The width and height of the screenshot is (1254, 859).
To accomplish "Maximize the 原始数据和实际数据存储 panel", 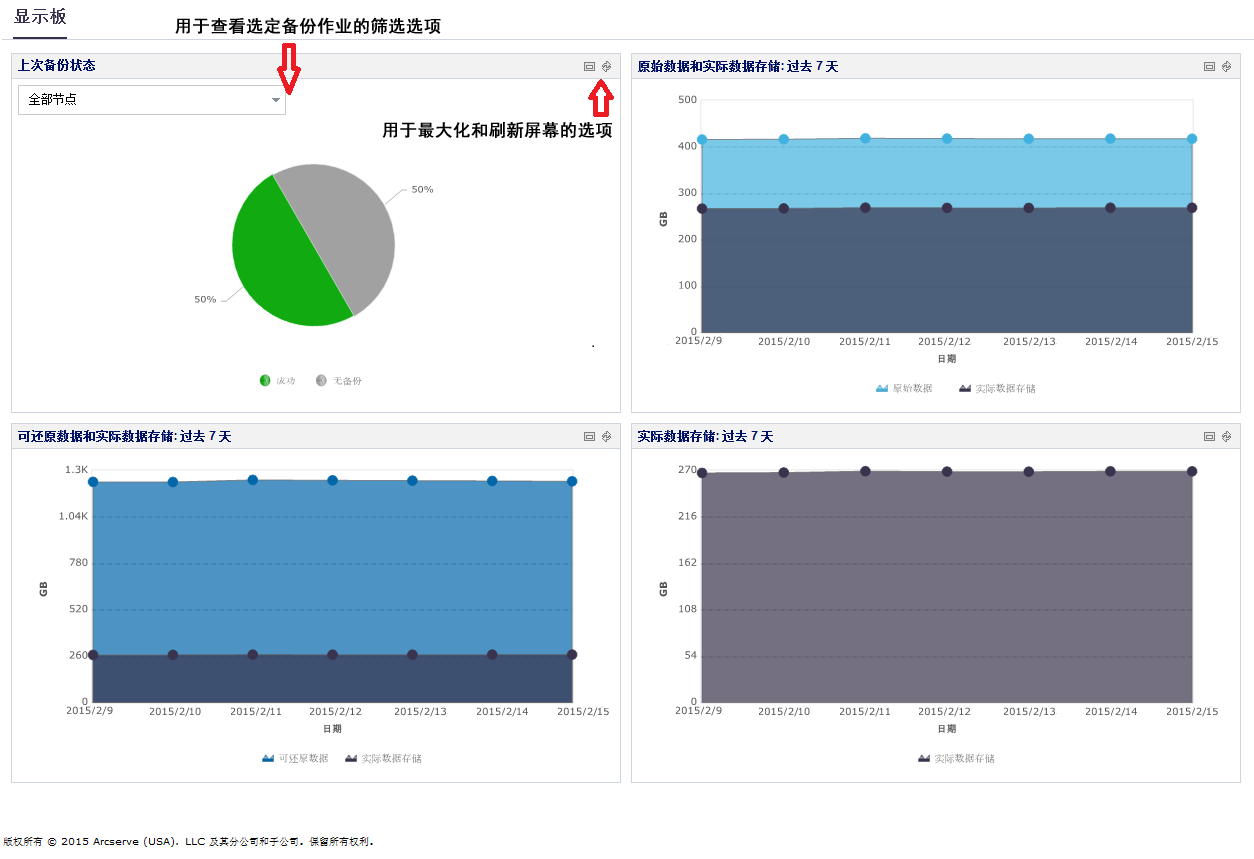I will coord(1209,66).
